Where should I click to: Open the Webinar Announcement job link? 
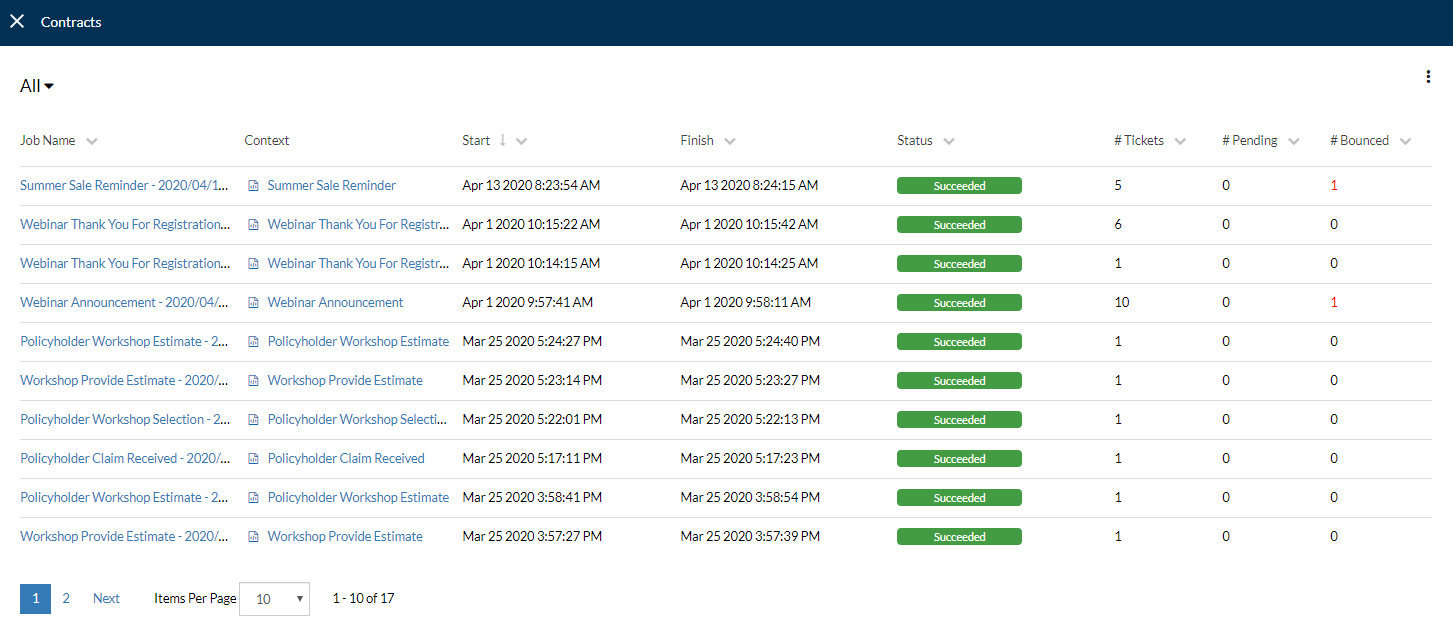click(125, 303)
